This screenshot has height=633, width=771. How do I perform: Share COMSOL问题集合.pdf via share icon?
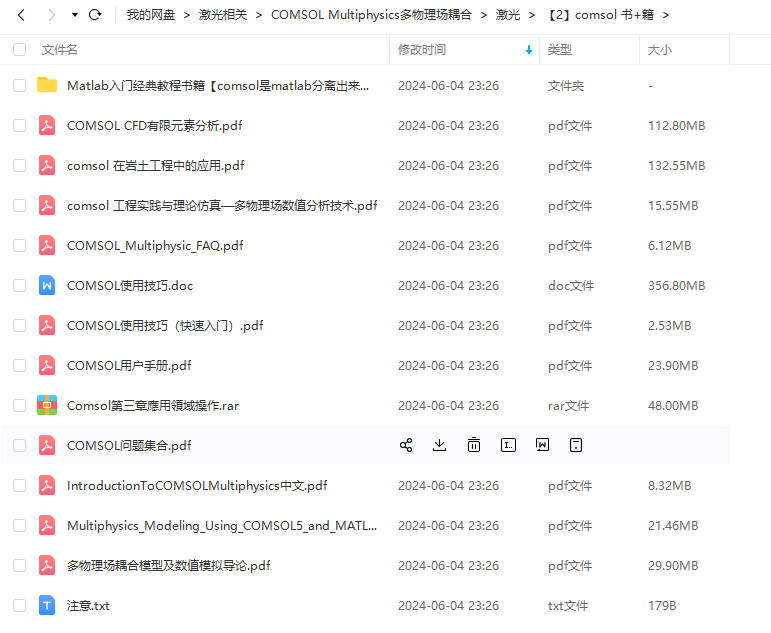pyautogui.click(x=406, y=445)
